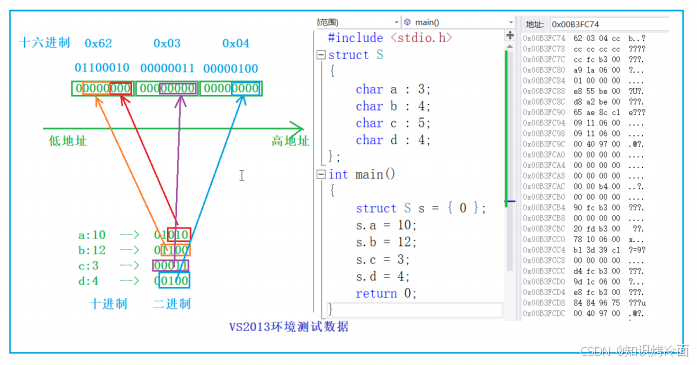Select memory row at address 0x00B3FCD0
This screenshot has width=697, height=365.
tap(584, 282)
